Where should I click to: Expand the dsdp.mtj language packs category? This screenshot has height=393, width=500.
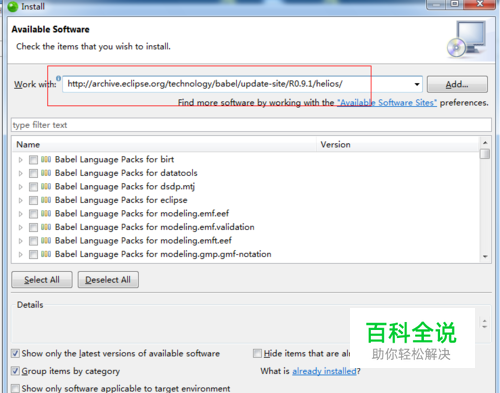[x=21, y=187]
